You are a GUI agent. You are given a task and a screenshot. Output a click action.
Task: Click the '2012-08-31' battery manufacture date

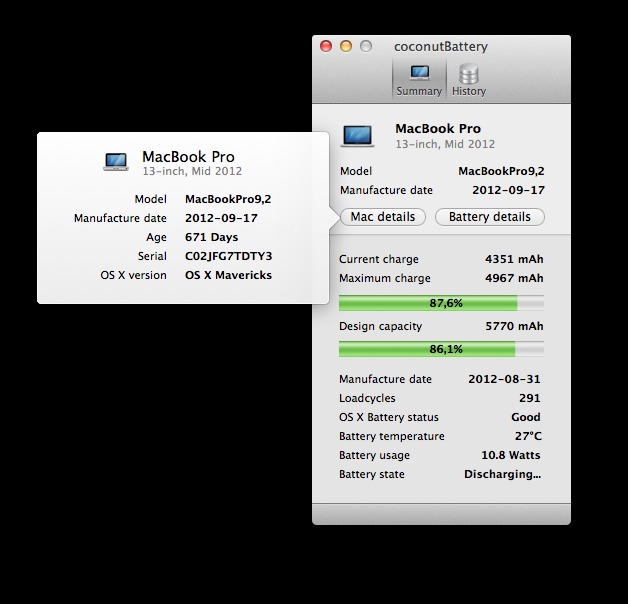(504, 379)
